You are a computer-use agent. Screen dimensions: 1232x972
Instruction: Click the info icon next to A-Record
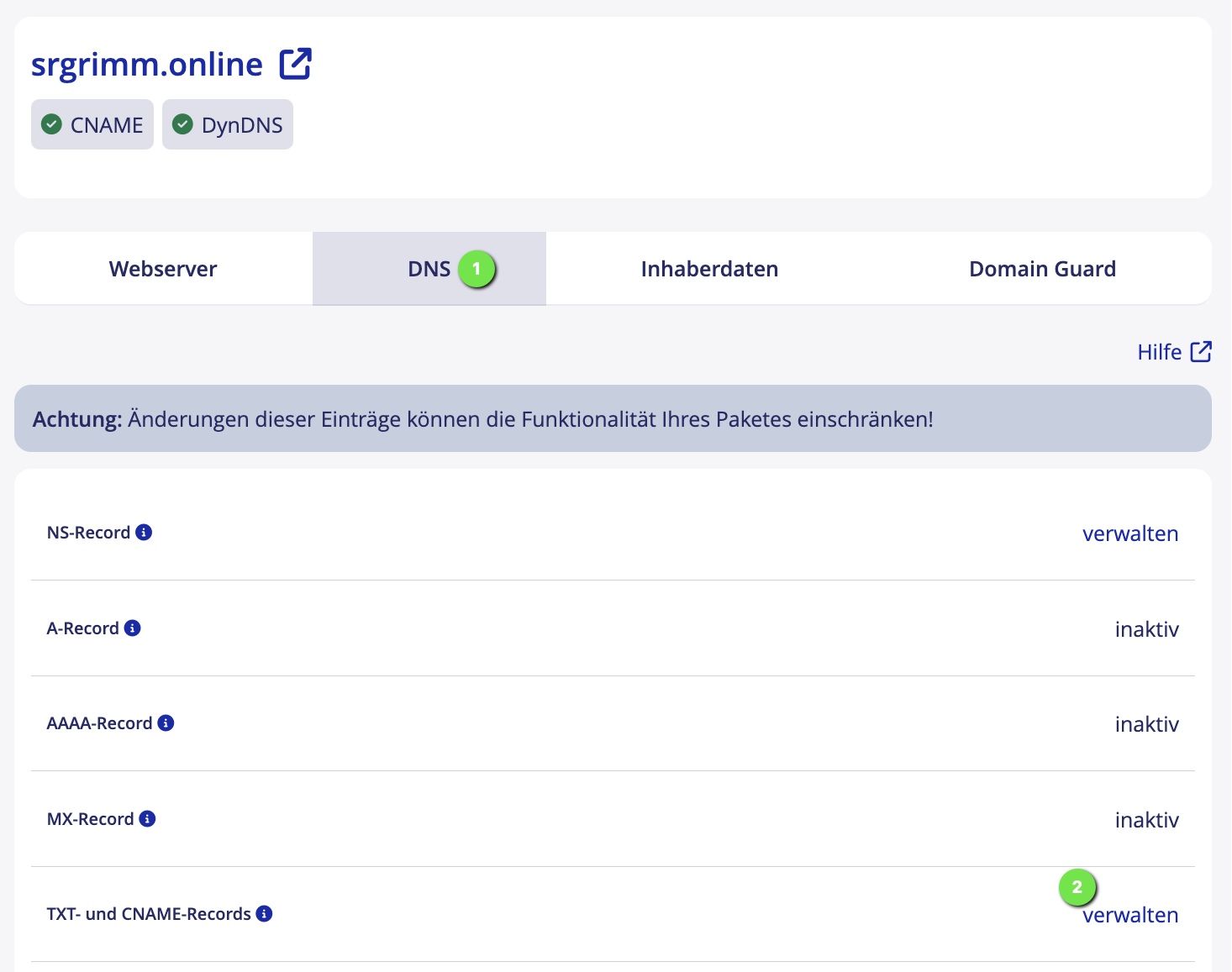(132, 628)
